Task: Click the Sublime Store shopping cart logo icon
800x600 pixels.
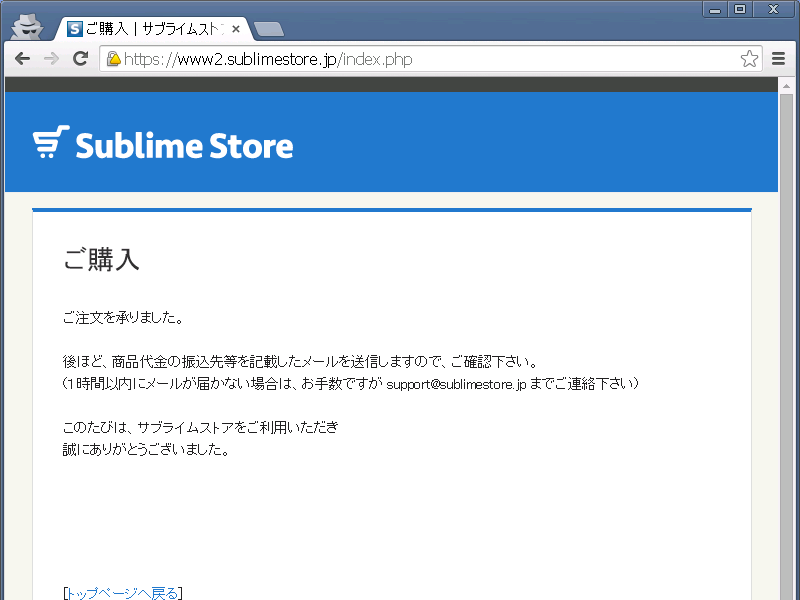Action: (x=51, y=142)
